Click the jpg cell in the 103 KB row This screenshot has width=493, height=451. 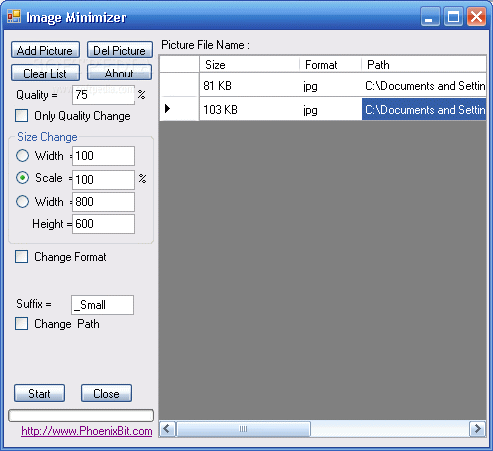330,109
